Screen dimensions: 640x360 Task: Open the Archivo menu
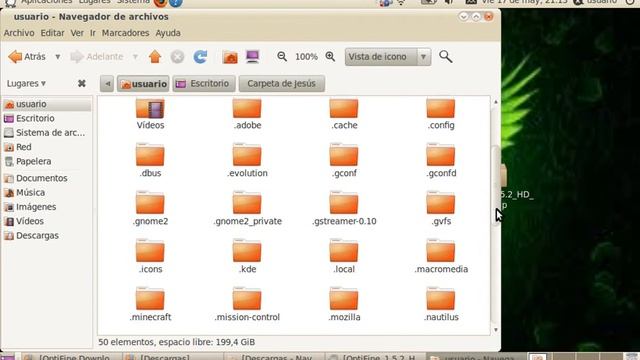point(19,33)
